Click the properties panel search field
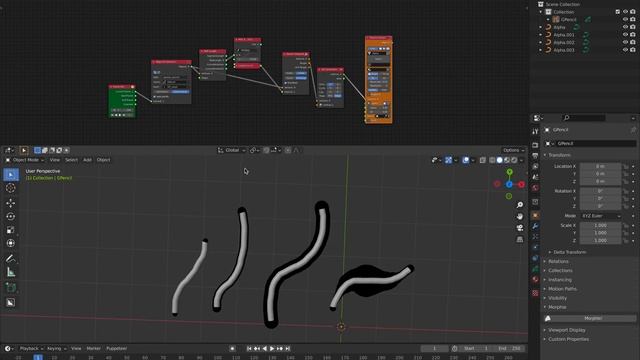This screenshot has width=640, height=360. [584, 118]
